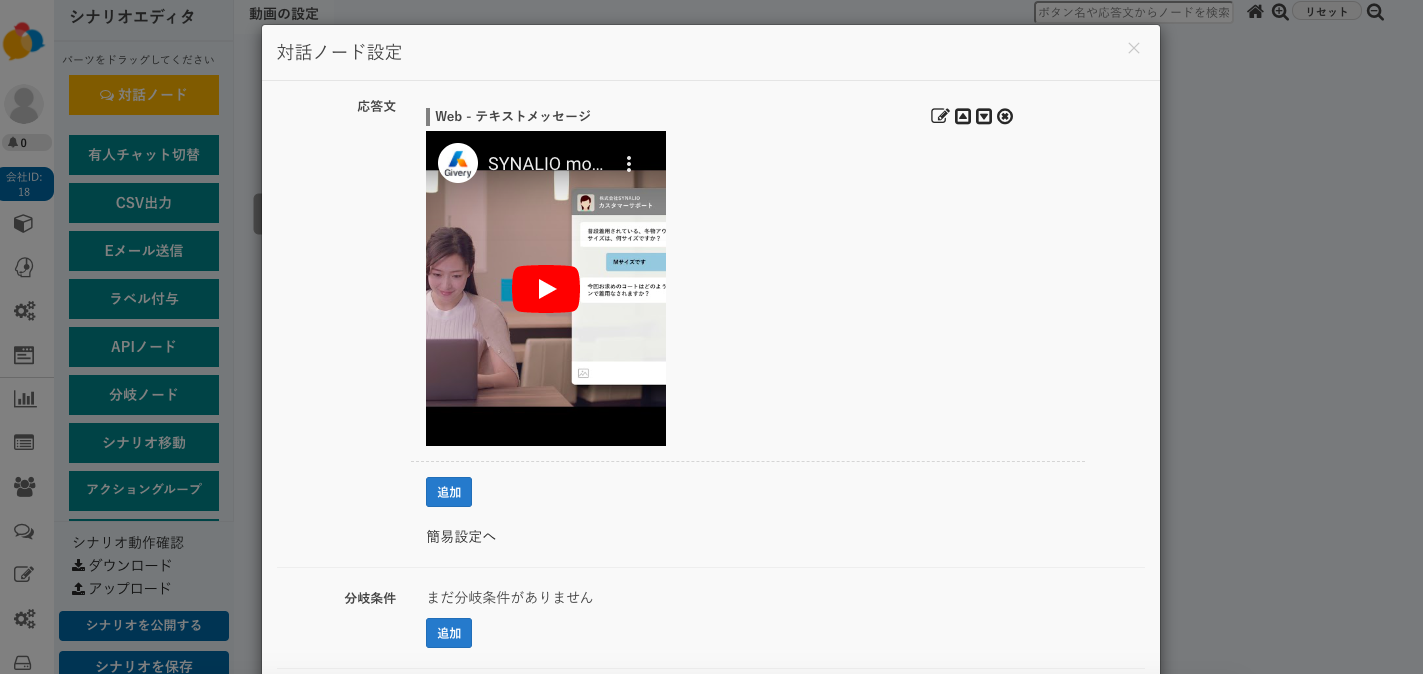Image resolution: width=1423 pixels, height=674 pixels.
Task: Open the lower gears settings icon
Action: 24,619
